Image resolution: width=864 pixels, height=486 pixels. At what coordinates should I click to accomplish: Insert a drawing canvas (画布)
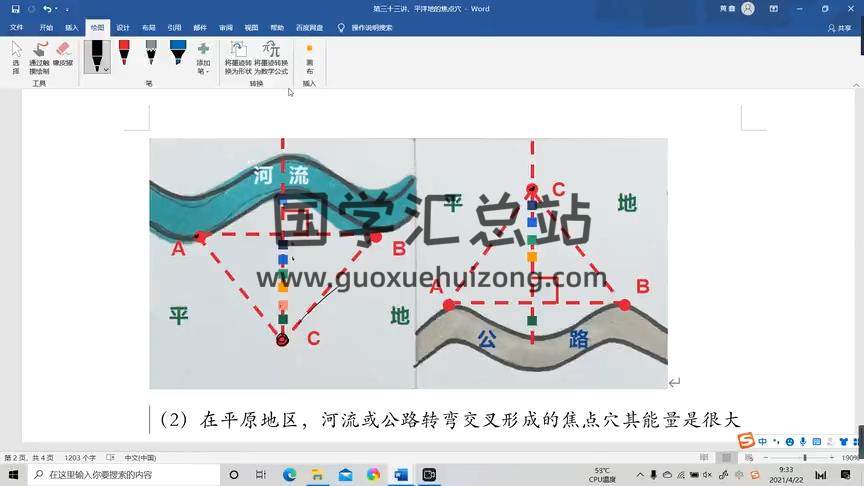[x=309, y=59]
